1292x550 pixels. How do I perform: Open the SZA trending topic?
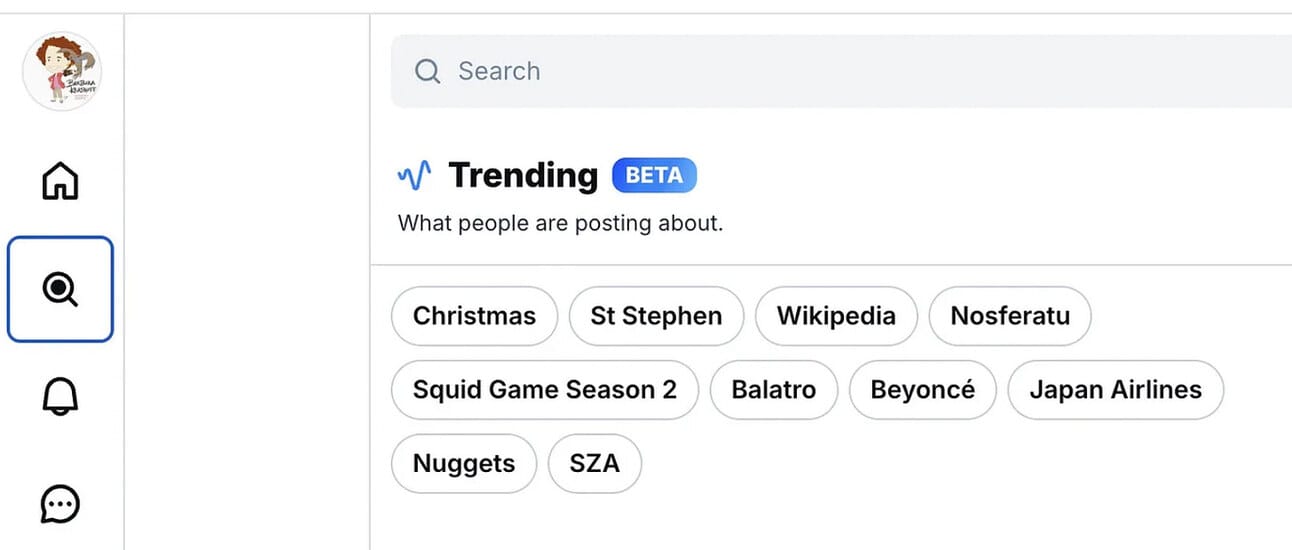(595, 463)
